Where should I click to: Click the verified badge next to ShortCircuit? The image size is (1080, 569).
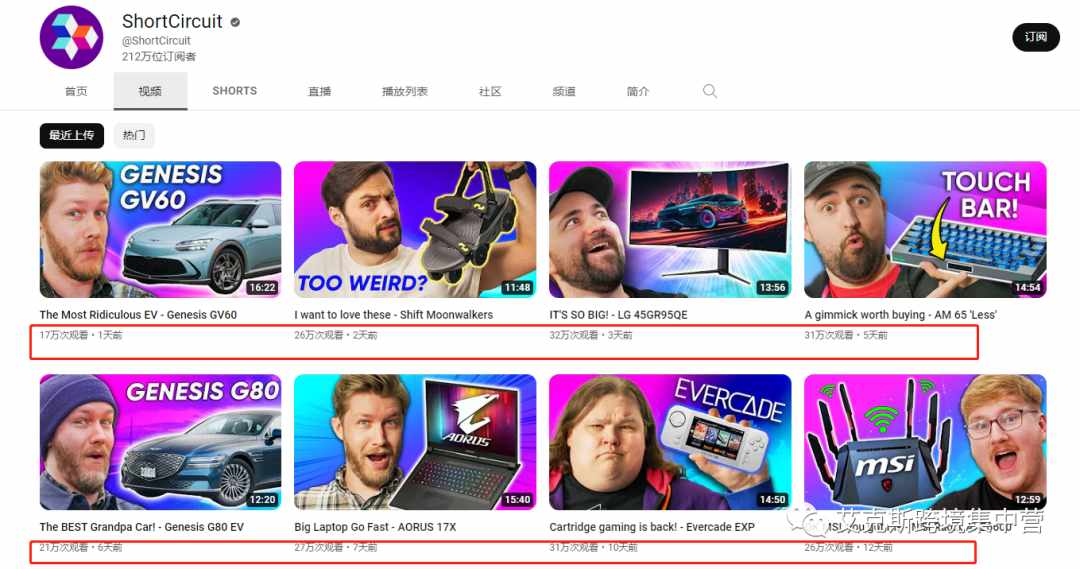point(235,22)
